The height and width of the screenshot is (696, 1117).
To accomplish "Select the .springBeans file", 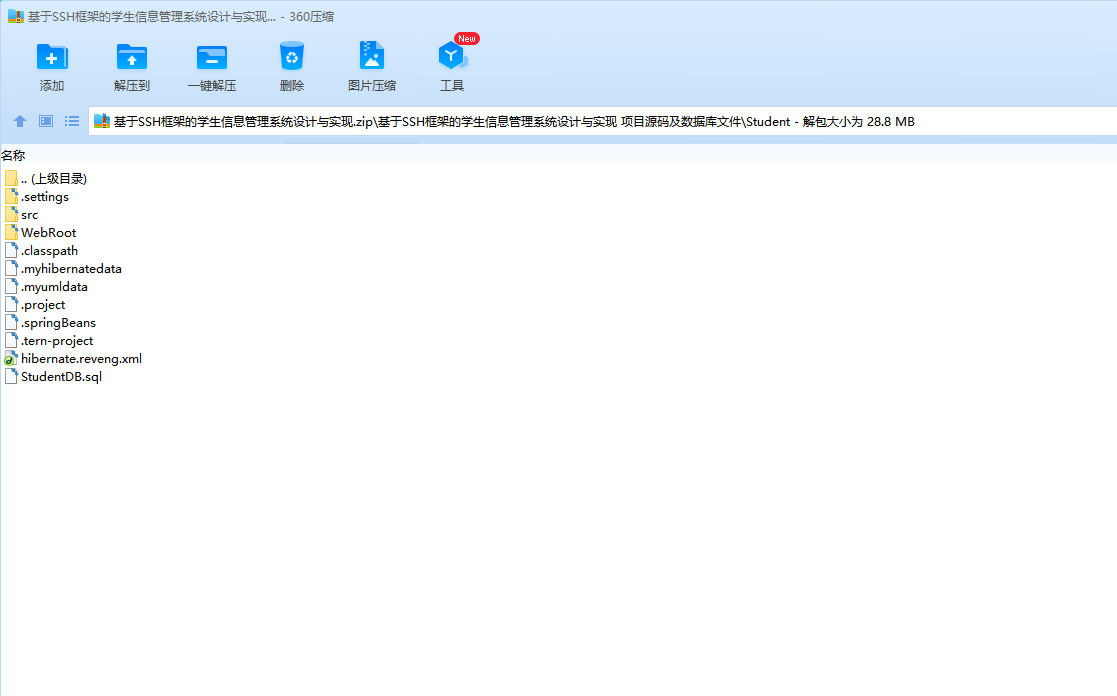I will click(x=51, y=323).
